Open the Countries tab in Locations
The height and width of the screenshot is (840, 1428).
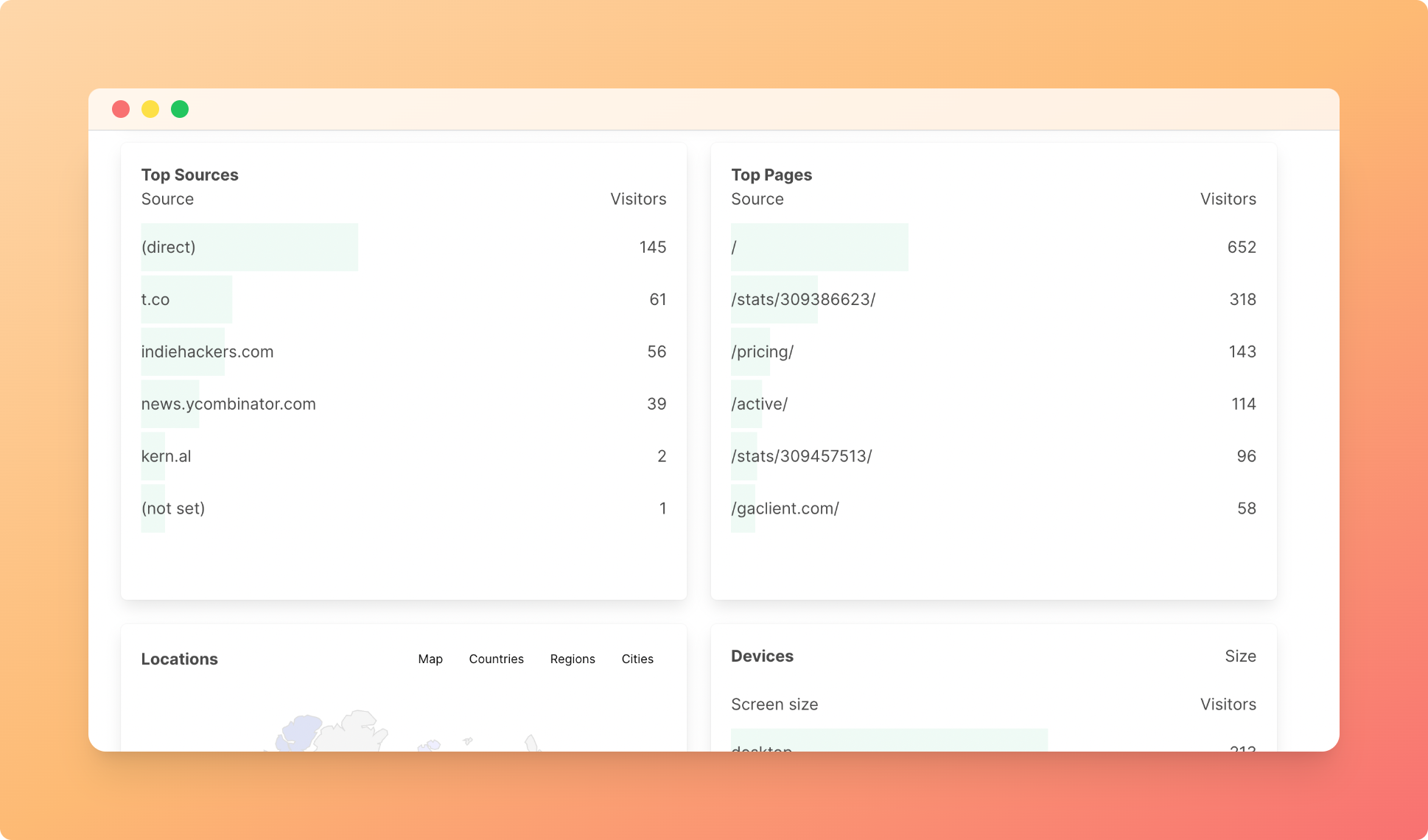(496, 659)
